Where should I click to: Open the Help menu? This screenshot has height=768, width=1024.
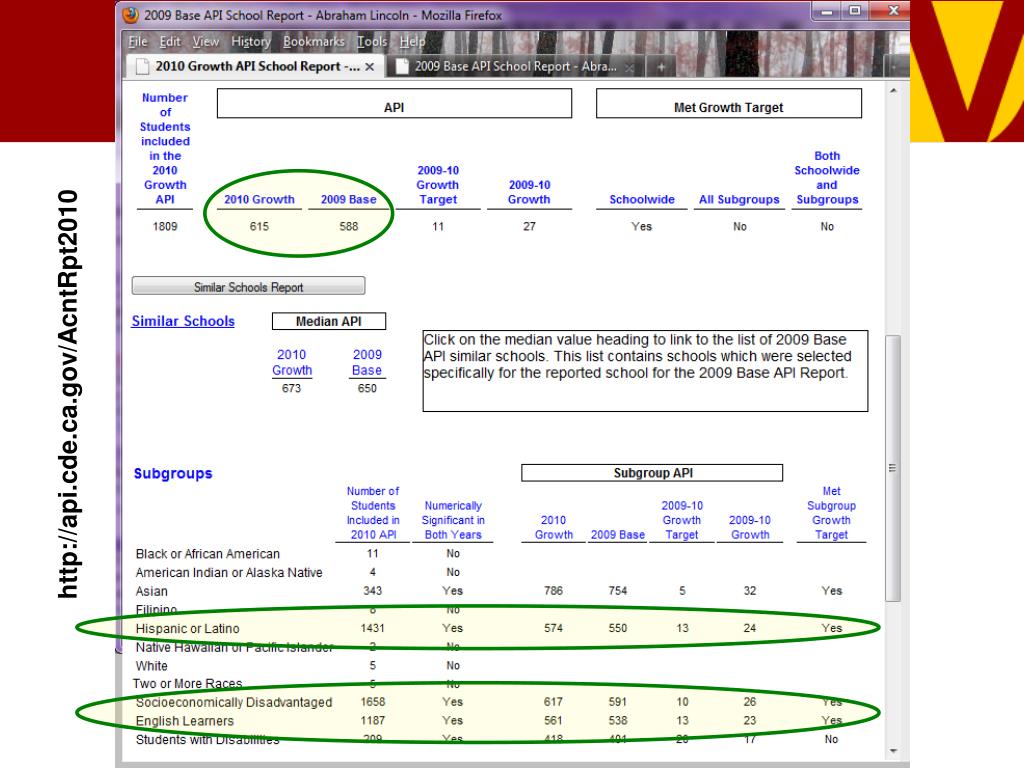[412, 42]
